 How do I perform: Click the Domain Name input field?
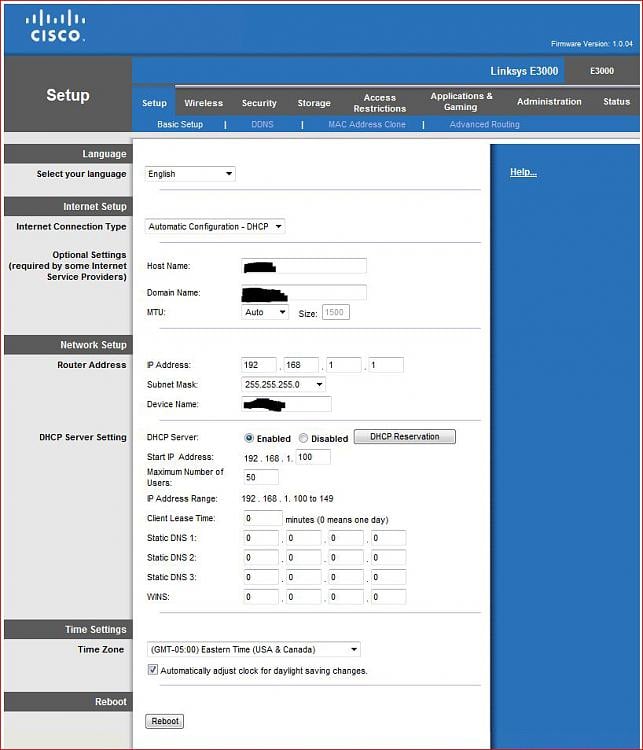pos(304,292)
